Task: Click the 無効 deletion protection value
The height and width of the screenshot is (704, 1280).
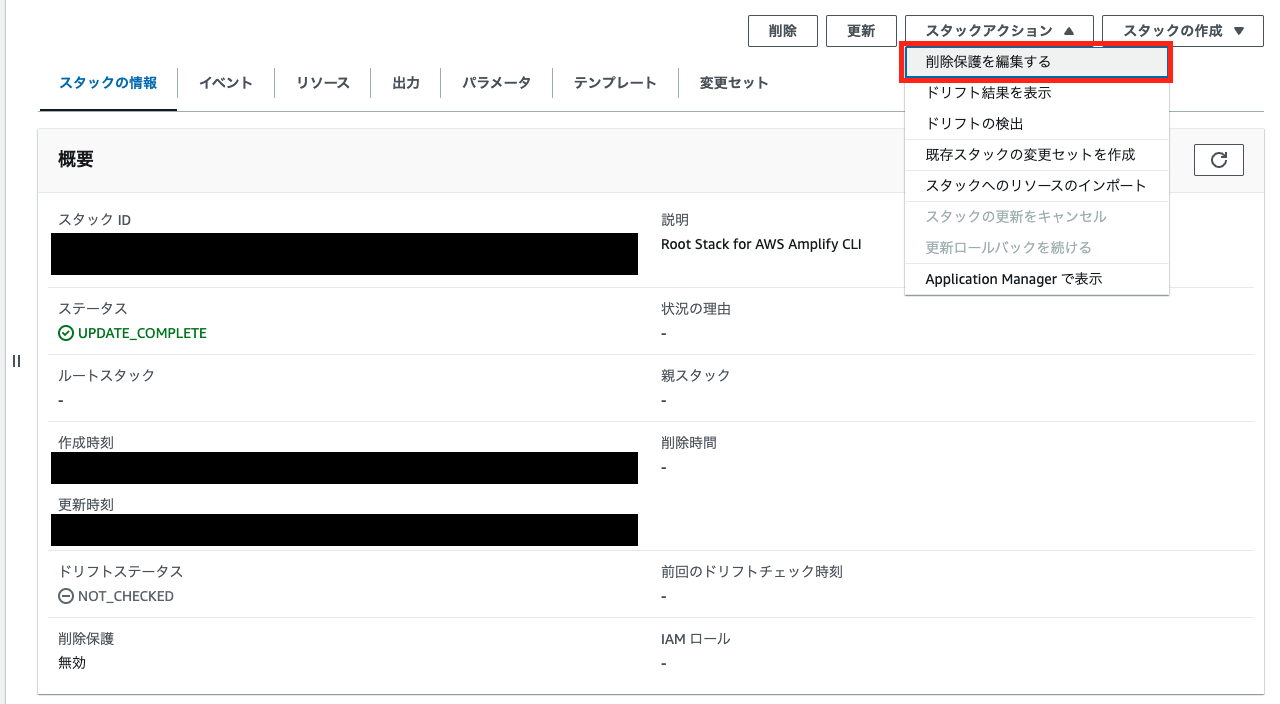Action: point(72,662)
